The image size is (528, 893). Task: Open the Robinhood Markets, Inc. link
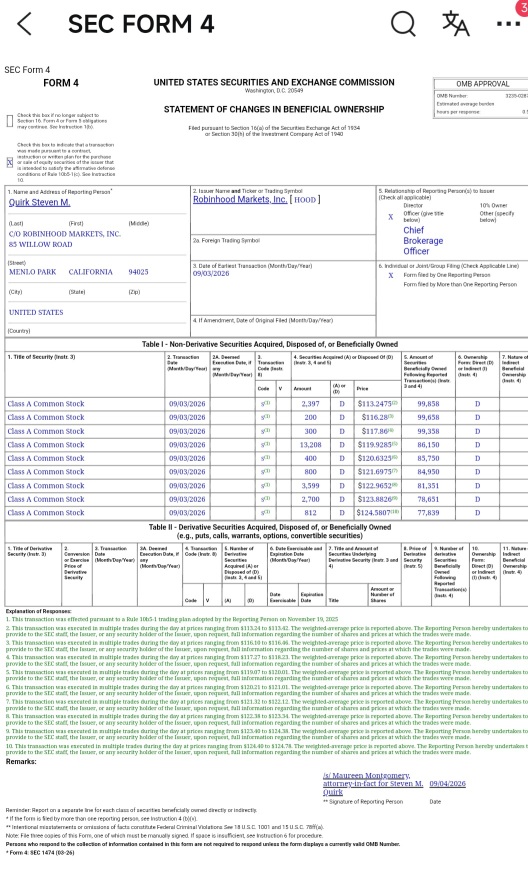pyautogui.click(x=240, y=199)
